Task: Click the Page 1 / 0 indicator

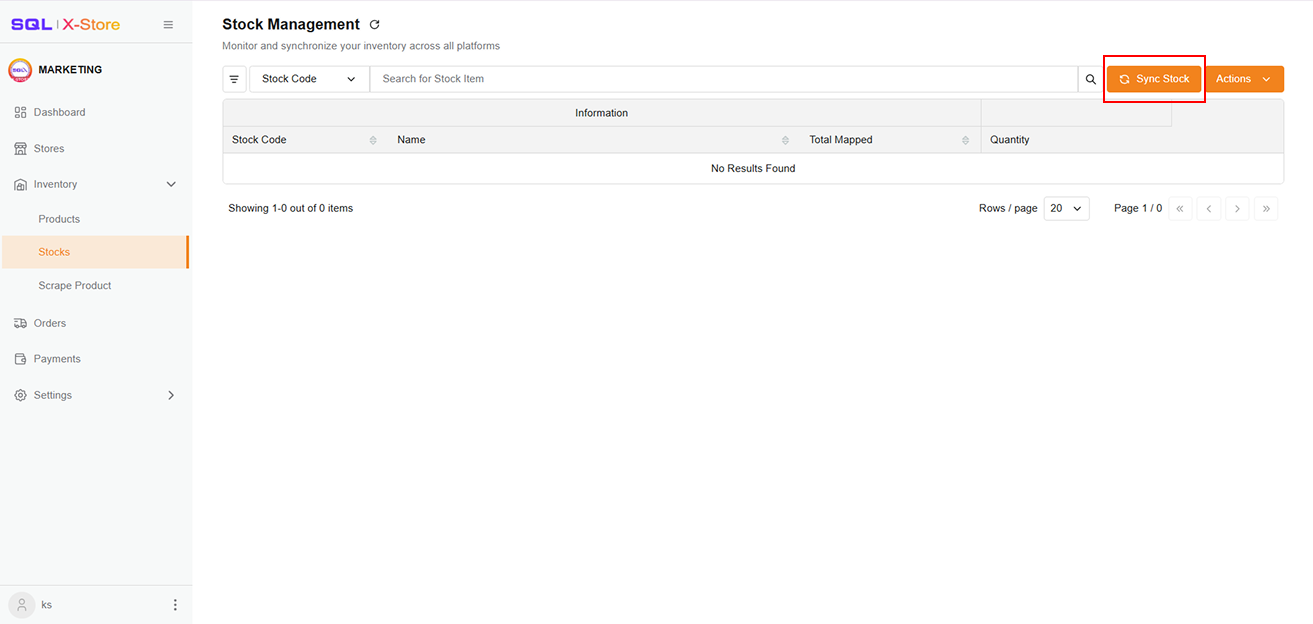Action: [x=1138, y=209]
